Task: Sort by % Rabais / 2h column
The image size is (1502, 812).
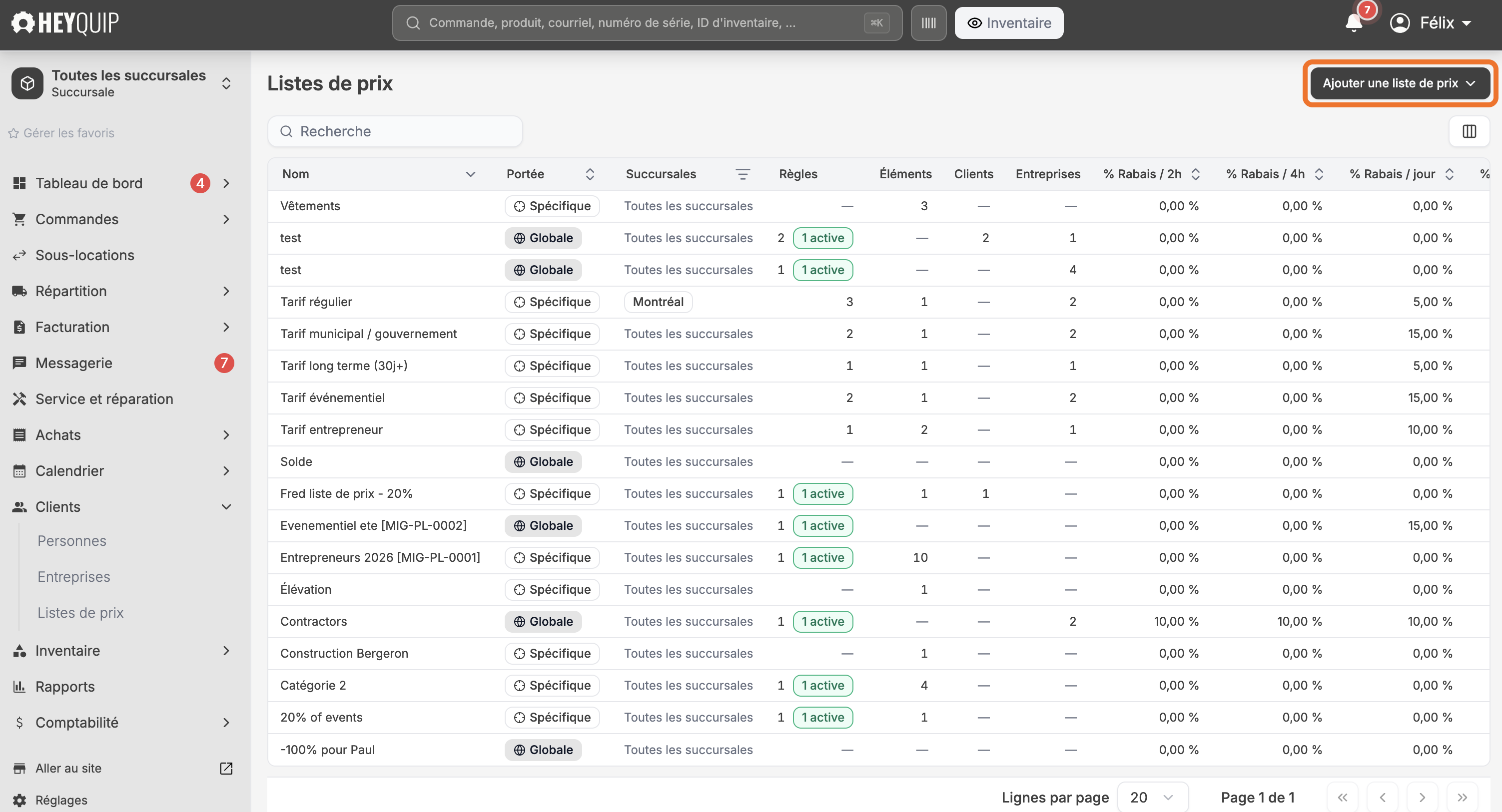Action: click(x=1195, y=174)
